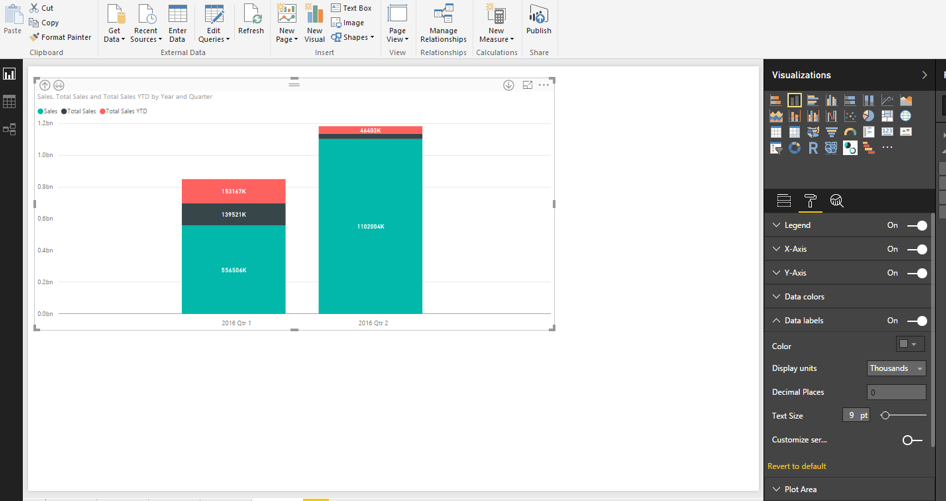Select the stacked bar chart visualization

tap(776, 100)
